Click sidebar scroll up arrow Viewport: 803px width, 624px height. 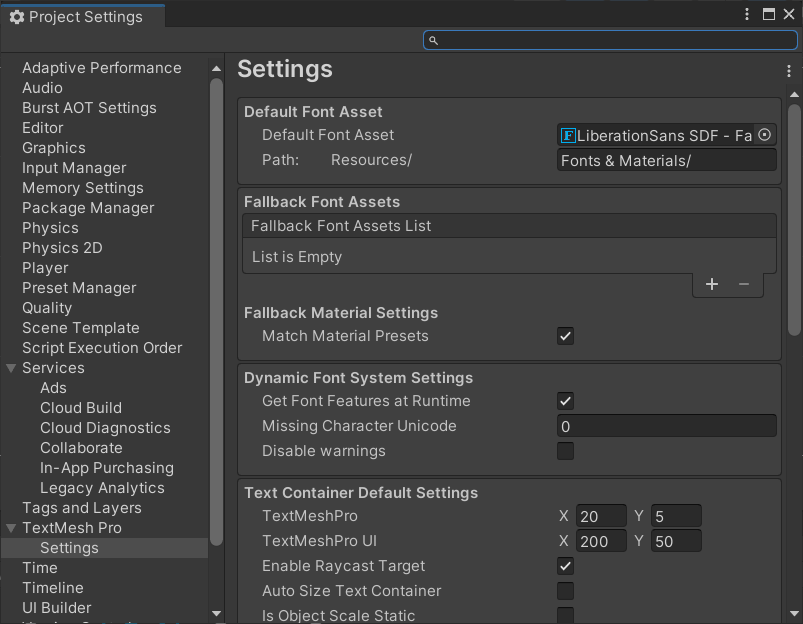tap(216, 69)
